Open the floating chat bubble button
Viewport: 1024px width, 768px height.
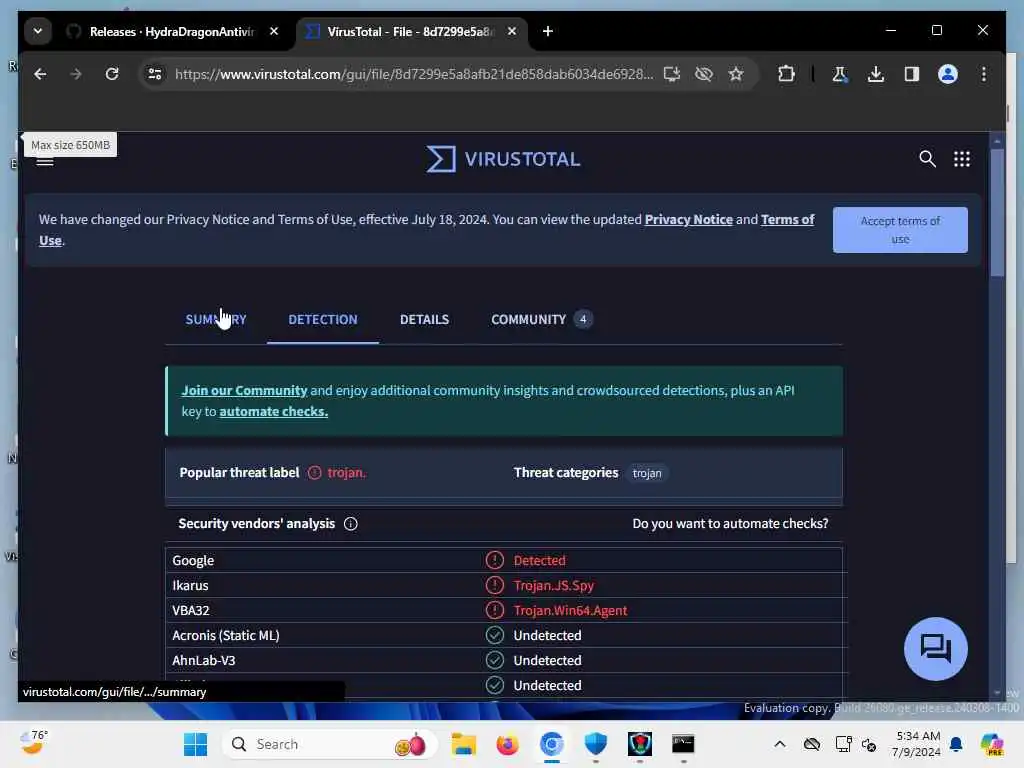(935, 649)
